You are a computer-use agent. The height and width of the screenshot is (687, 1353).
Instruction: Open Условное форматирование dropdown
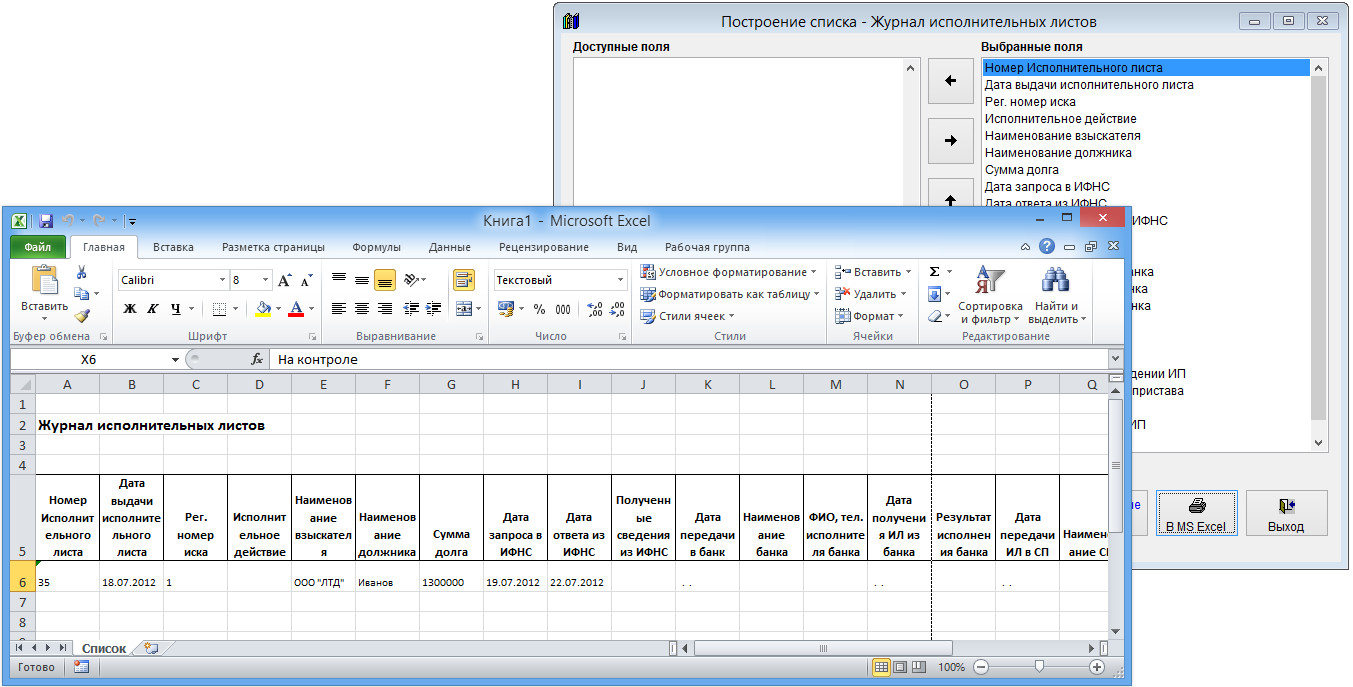(729, 272)
